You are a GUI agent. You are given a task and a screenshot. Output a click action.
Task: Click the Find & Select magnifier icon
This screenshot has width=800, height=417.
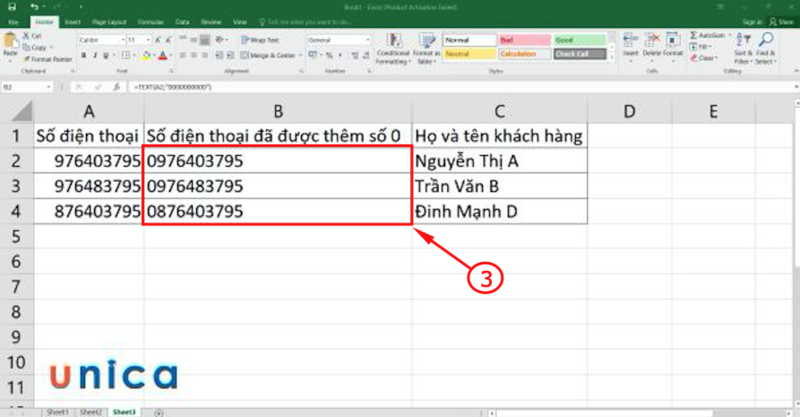pyautogui.click(x=767, y=48)
